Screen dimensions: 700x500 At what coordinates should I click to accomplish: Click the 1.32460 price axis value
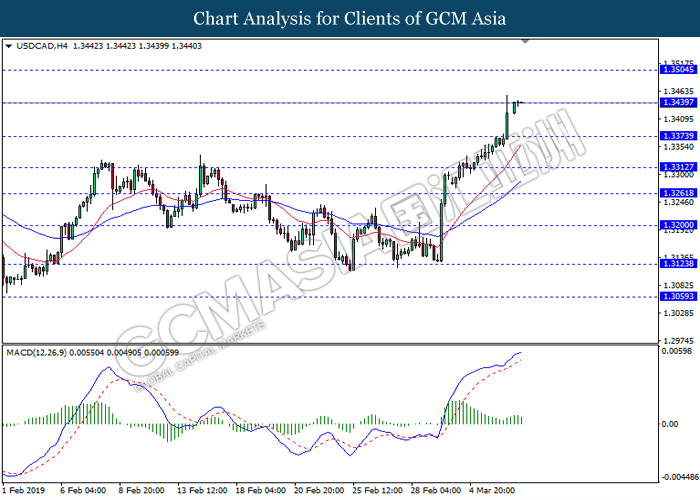point(679,202)
